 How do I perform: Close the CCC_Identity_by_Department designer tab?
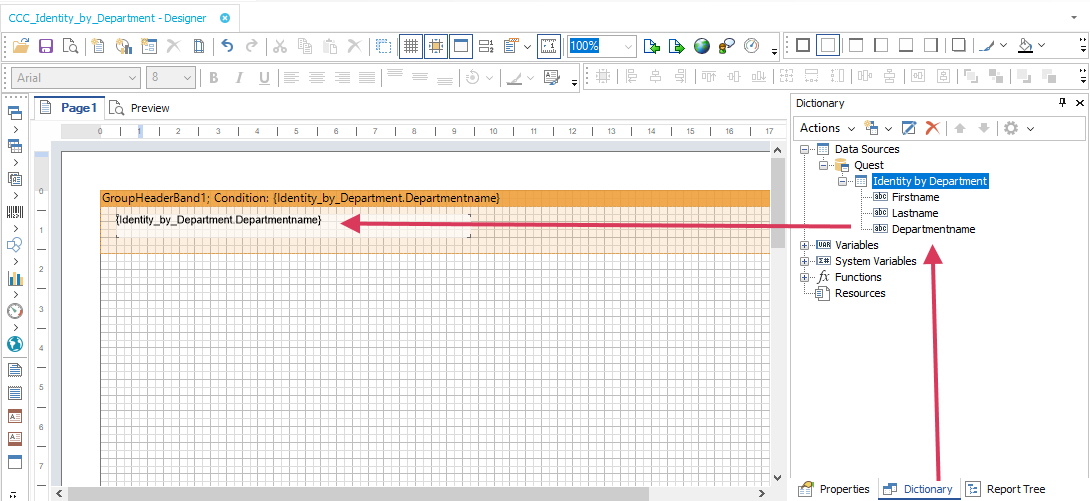pos(225,19)
